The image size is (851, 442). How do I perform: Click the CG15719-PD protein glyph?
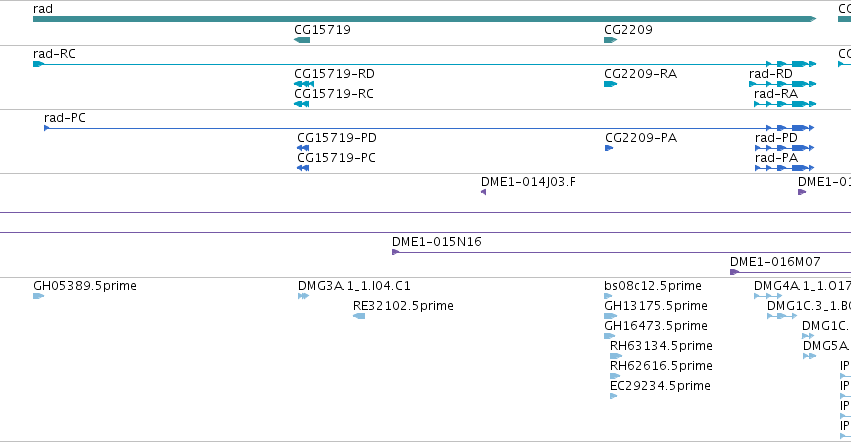coord(303,148)
